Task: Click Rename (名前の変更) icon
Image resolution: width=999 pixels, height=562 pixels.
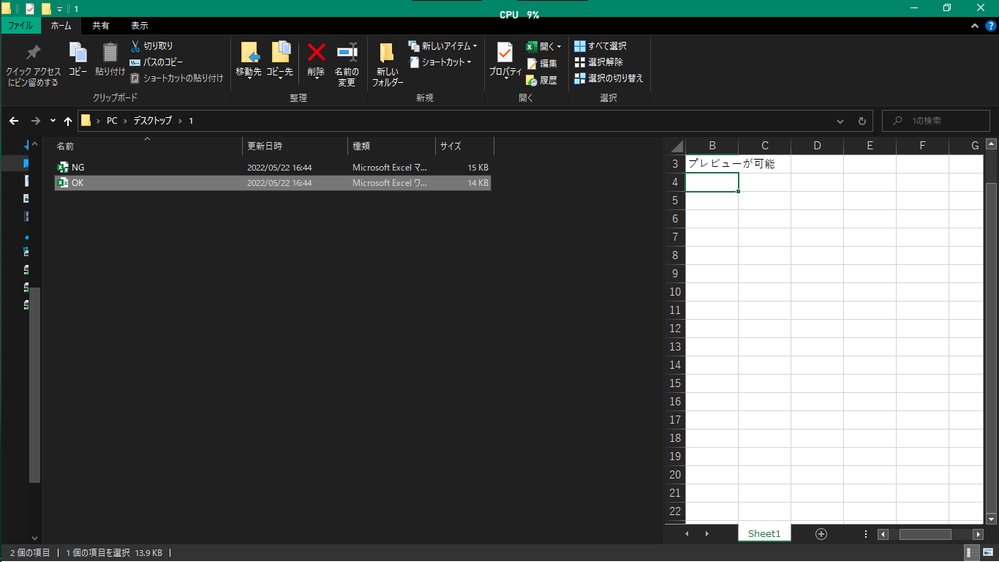Action: 347,66
